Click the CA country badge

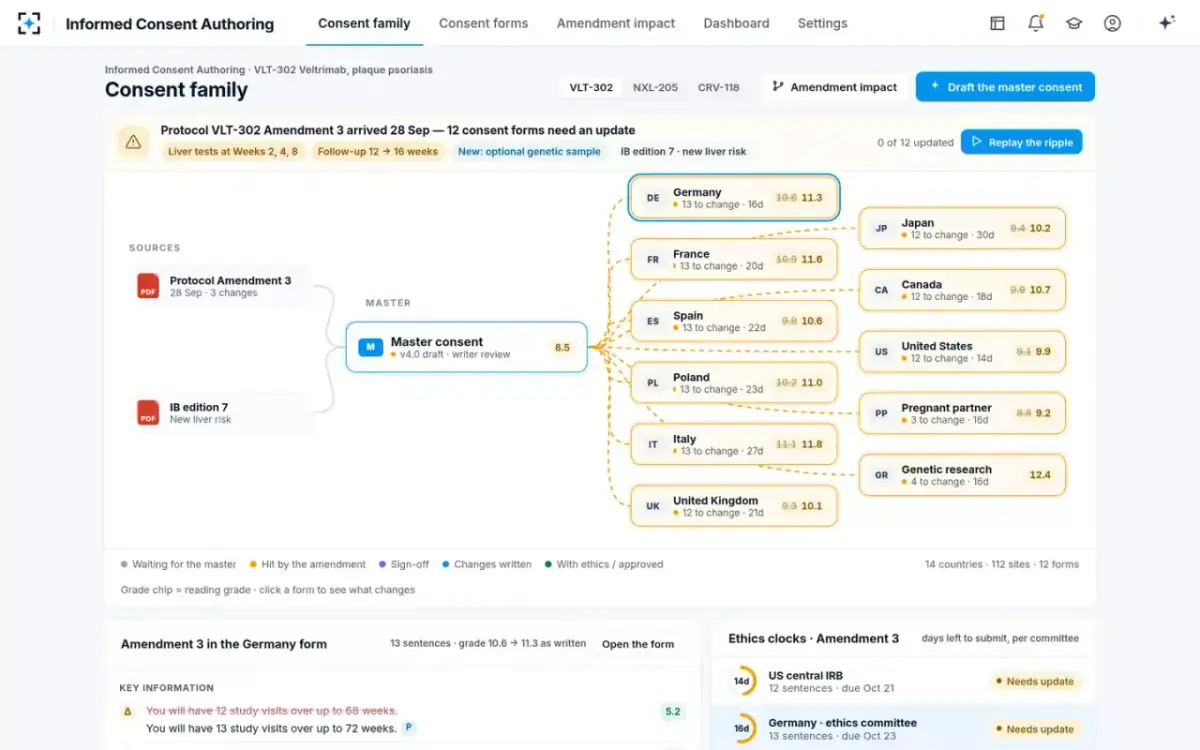(881, 291)
